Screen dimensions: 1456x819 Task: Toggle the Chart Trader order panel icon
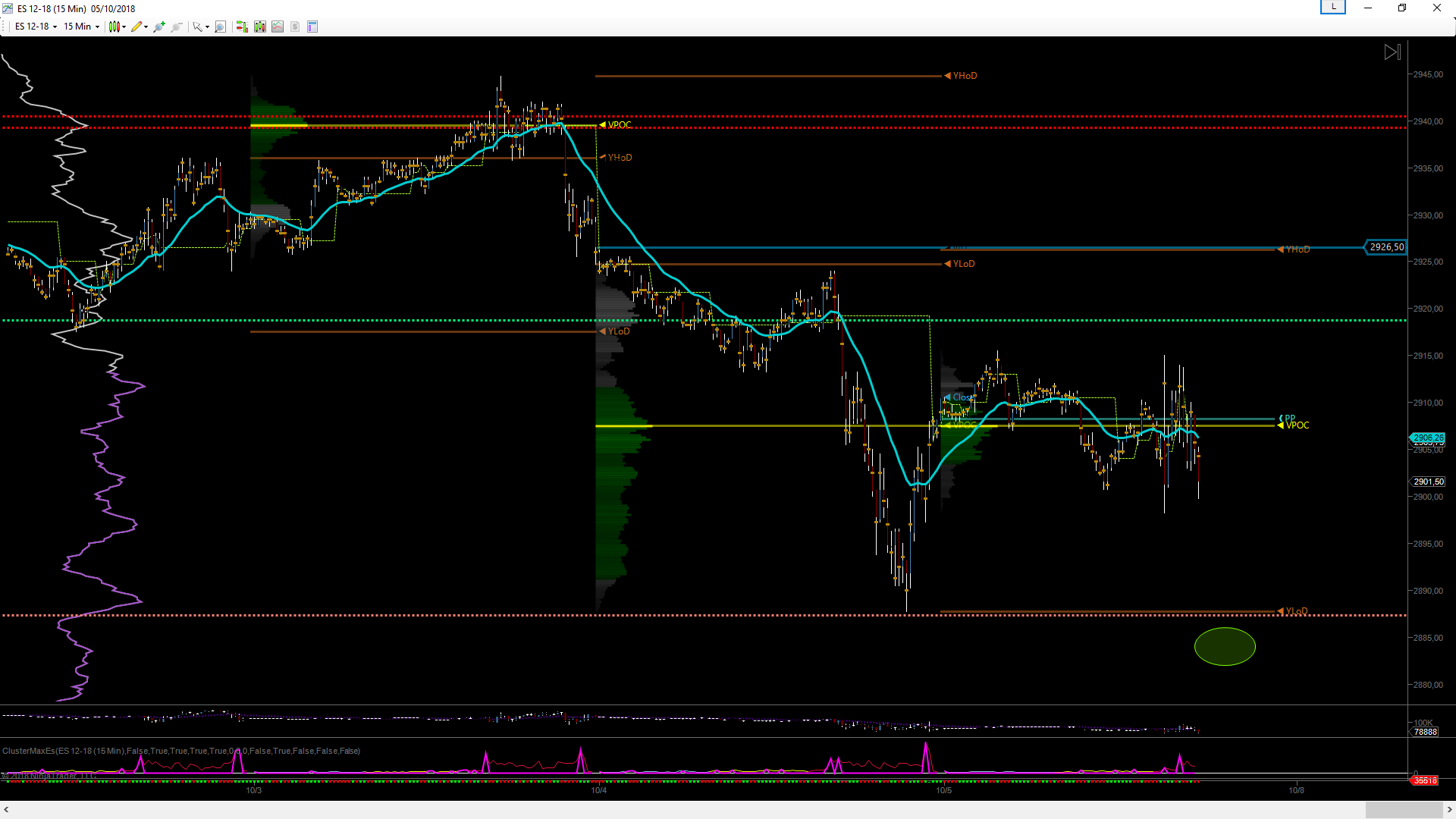(242, 27)
